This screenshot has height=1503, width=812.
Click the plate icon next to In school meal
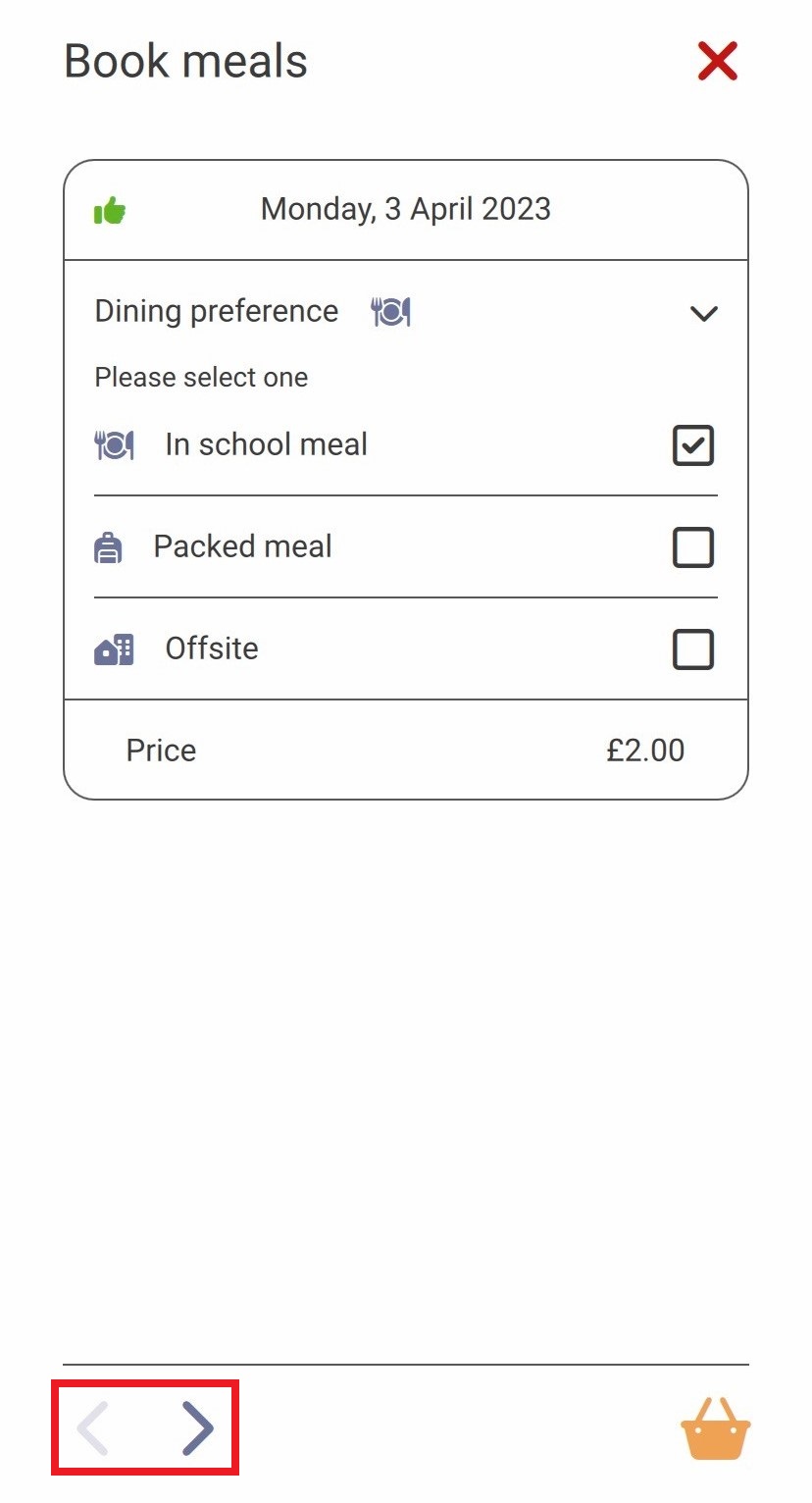pyautogui.click(x=114, y=445)
